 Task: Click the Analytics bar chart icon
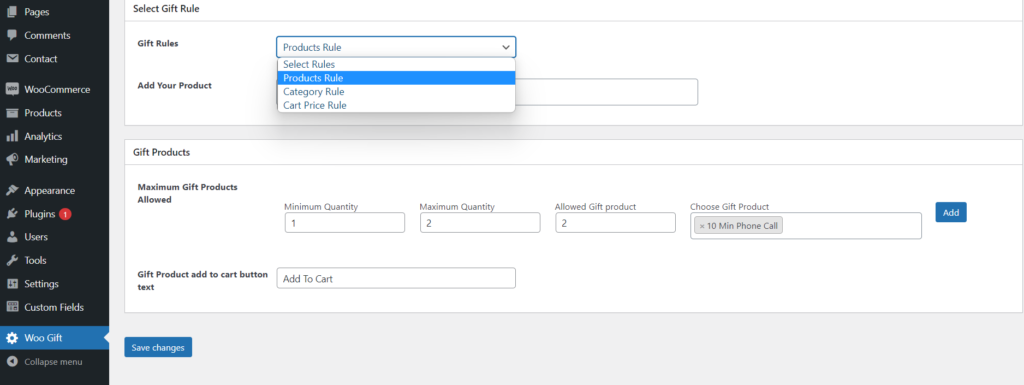[x=12, y=136]
